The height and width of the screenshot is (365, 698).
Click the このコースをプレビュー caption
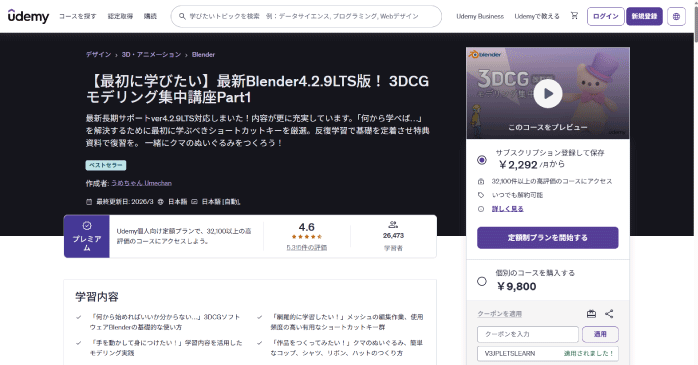(x=548, y=127)
